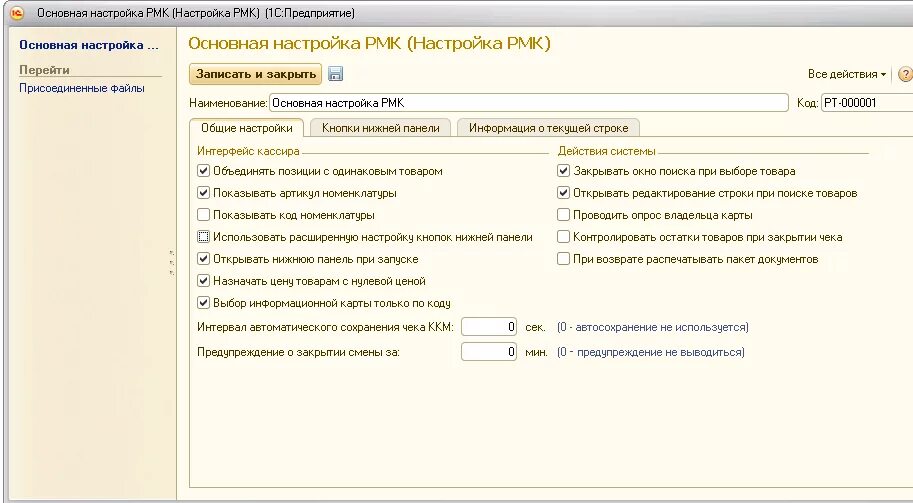This screenshot has width=913, height=503.
Task: Click the Код field PT-000001
Action: click(x=867, y=103)
